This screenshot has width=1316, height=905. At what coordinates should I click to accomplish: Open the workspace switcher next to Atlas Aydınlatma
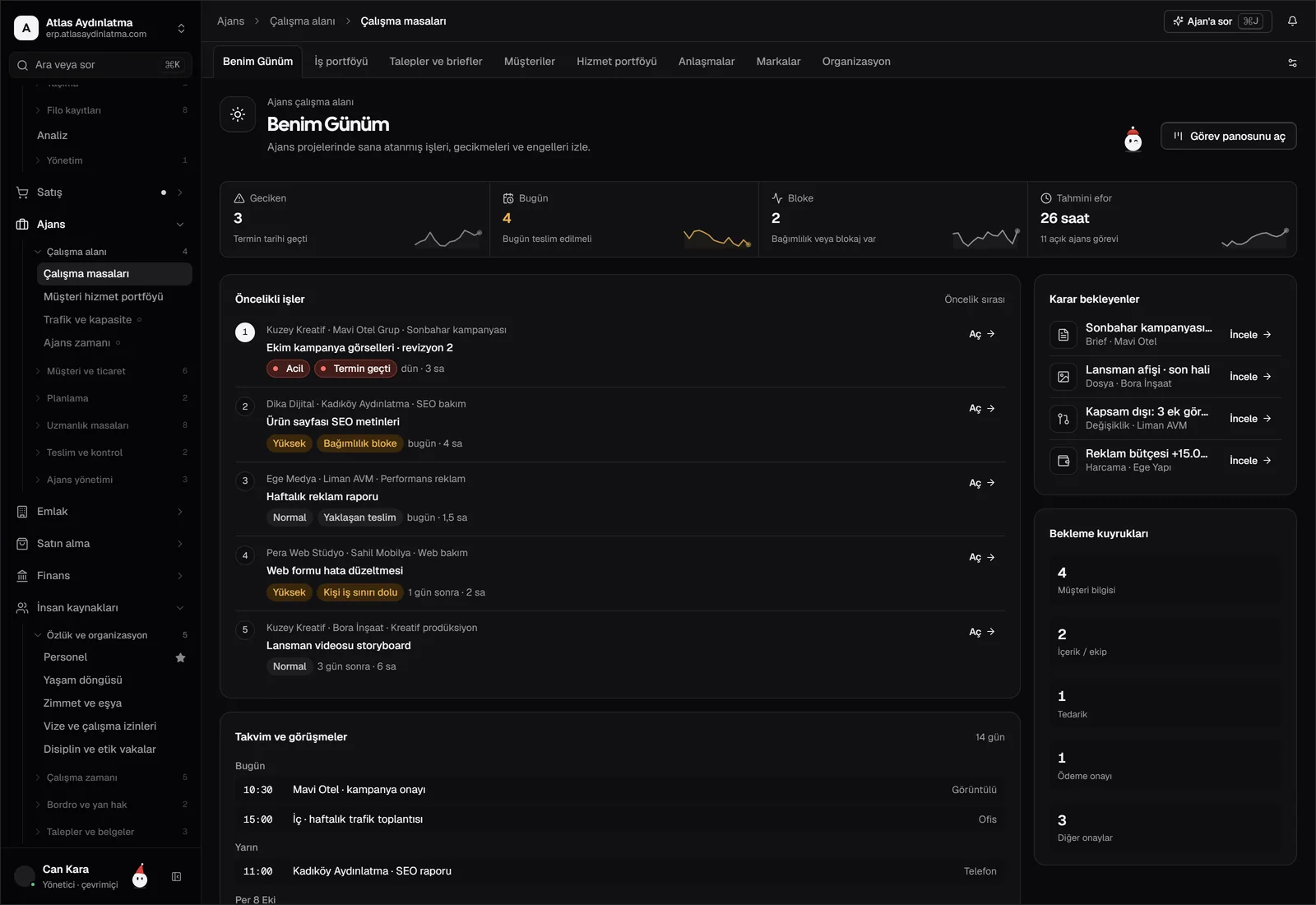pyautogui.click(x=181, y=28)
